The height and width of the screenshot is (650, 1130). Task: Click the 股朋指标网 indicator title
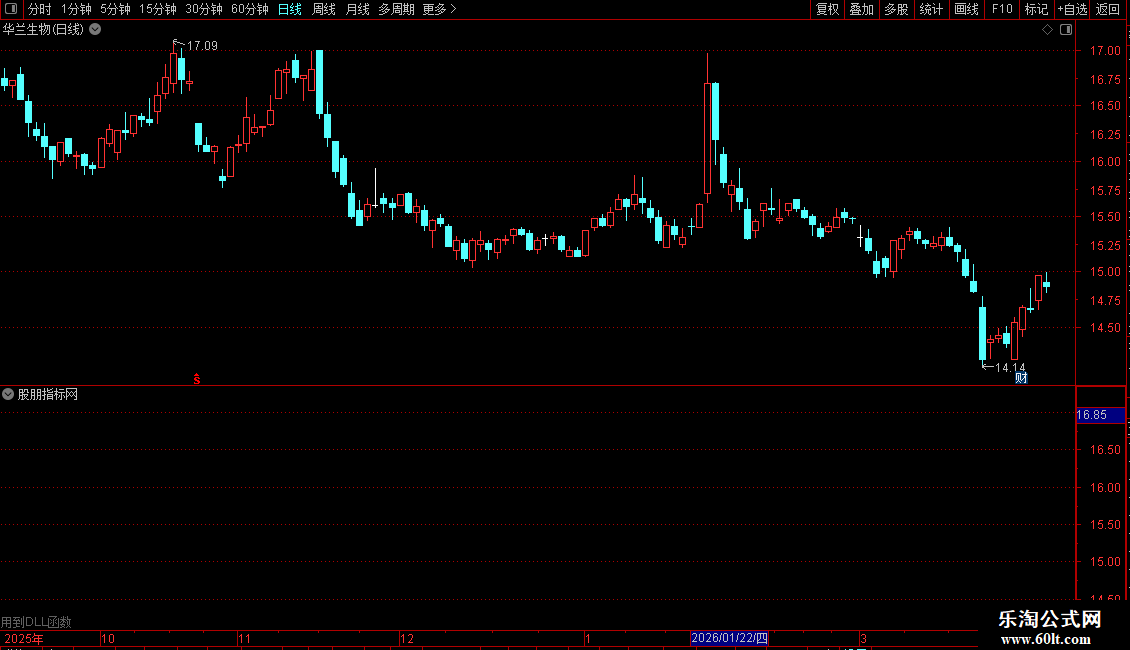pos(48,394)
